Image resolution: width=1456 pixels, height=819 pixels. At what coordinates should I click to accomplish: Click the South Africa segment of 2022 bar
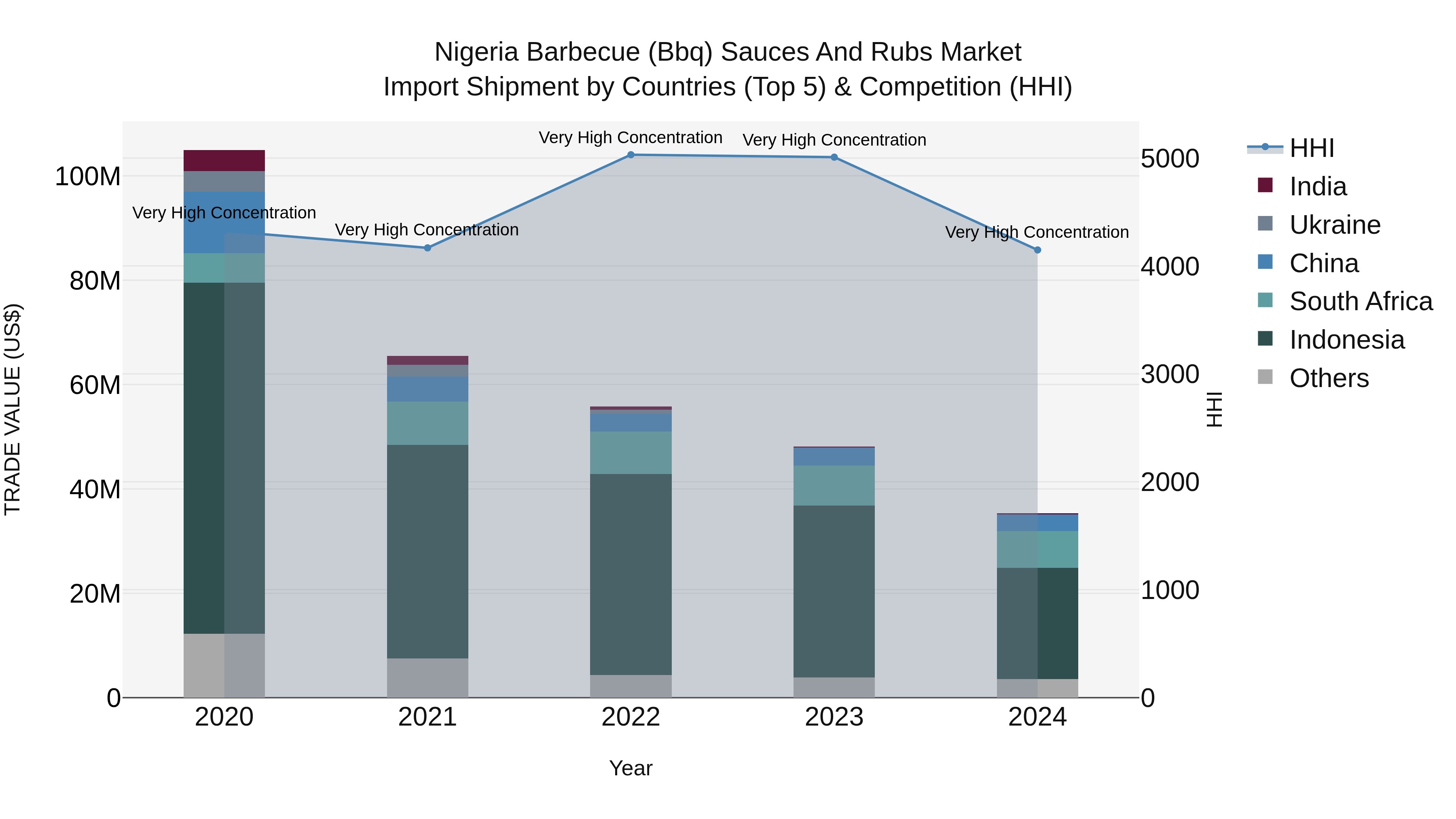coord(631,453)
